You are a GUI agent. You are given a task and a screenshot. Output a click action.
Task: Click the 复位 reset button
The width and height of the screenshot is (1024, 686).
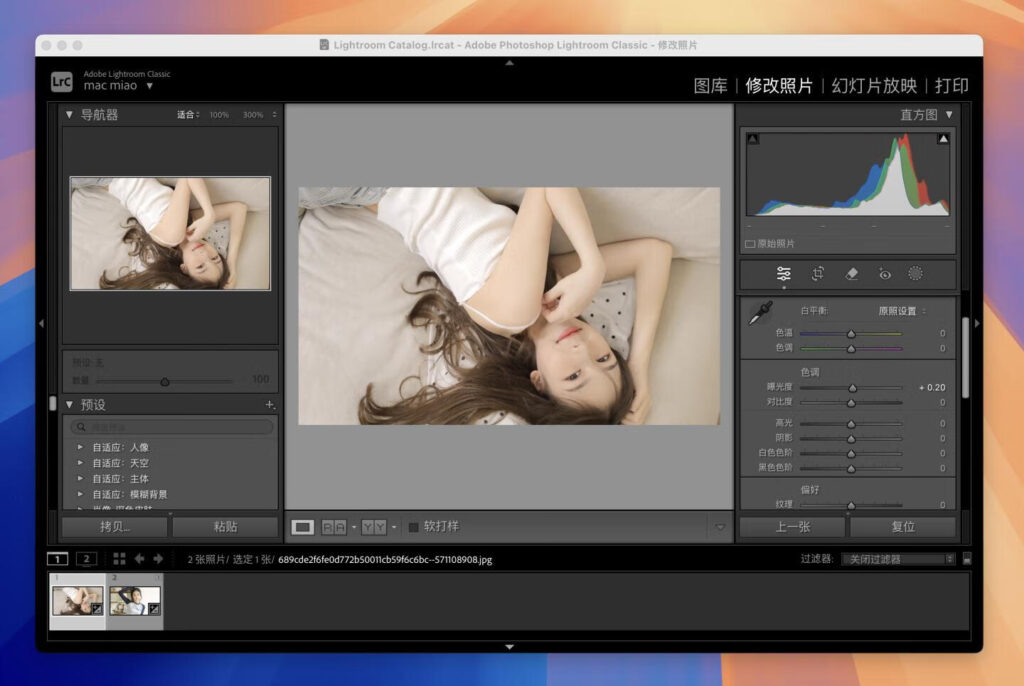coord(902,527)
